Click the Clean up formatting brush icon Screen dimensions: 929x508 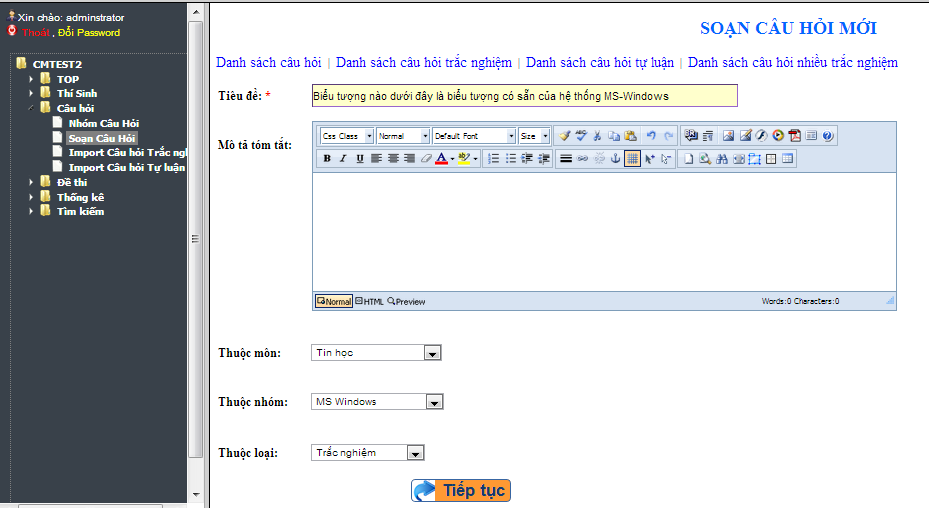[565, 136]
